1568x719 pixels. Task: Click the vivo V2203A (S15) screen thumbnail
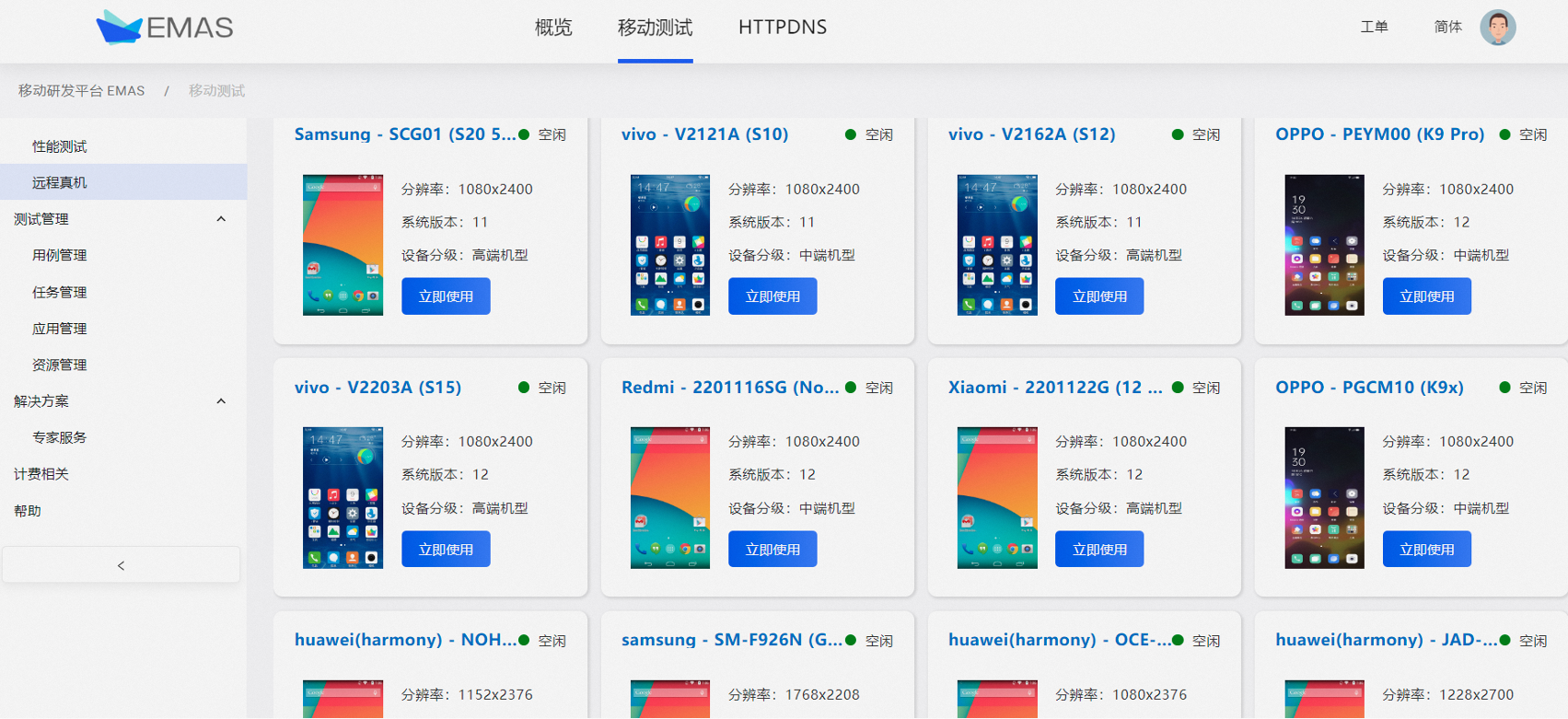tap(343, 498)
